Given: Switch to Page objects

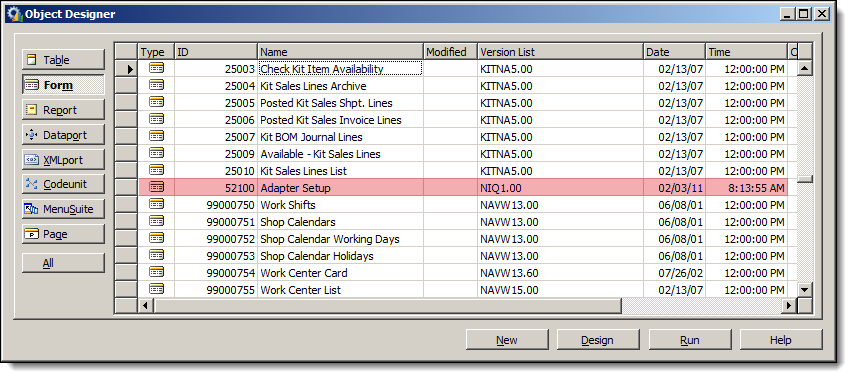Looking at the screenshot, I should (x=63, y=234).
